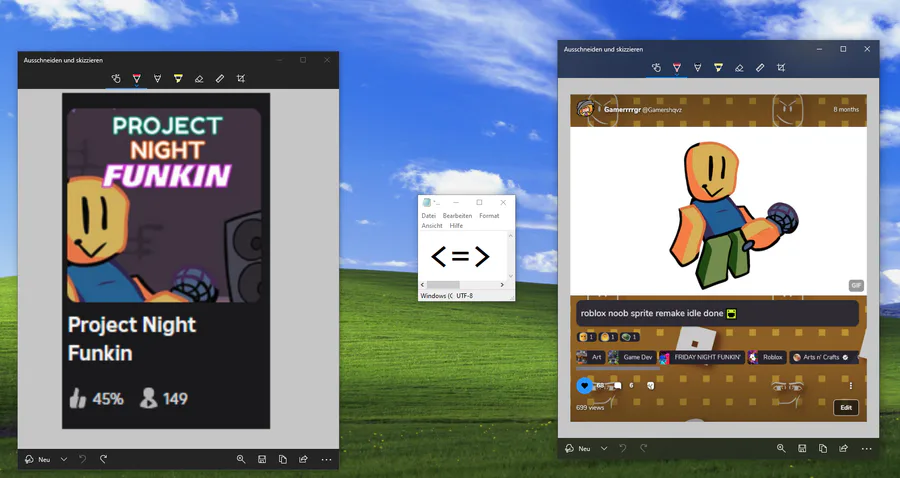Screen dimensions: 900x478
Task: Click the GIF badge on the noob image
Action: click(856, 285)
